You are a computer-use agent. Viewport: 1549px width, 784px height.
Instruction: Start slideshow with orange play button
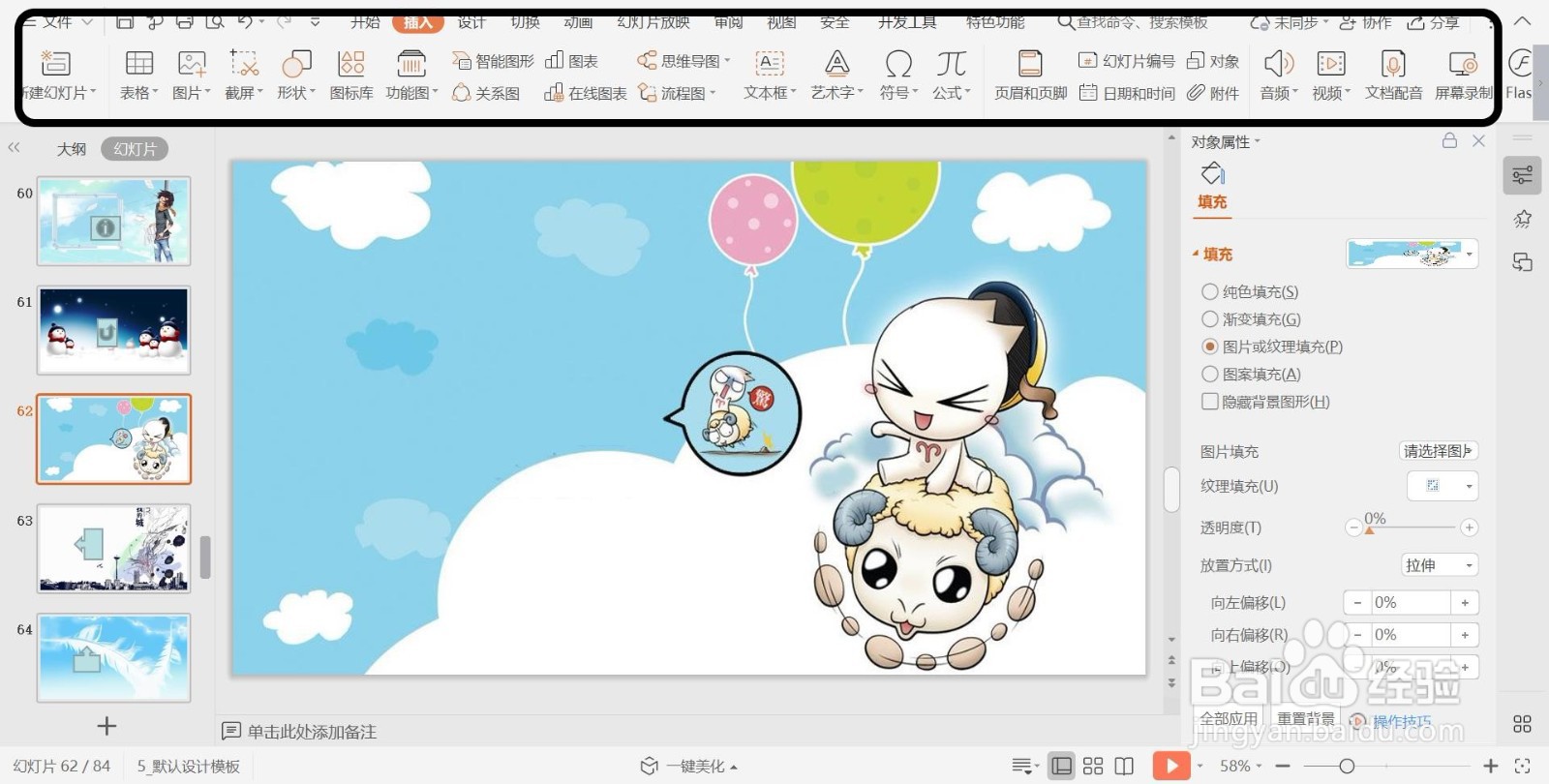pyautogui.click(x=1171, y=767)
